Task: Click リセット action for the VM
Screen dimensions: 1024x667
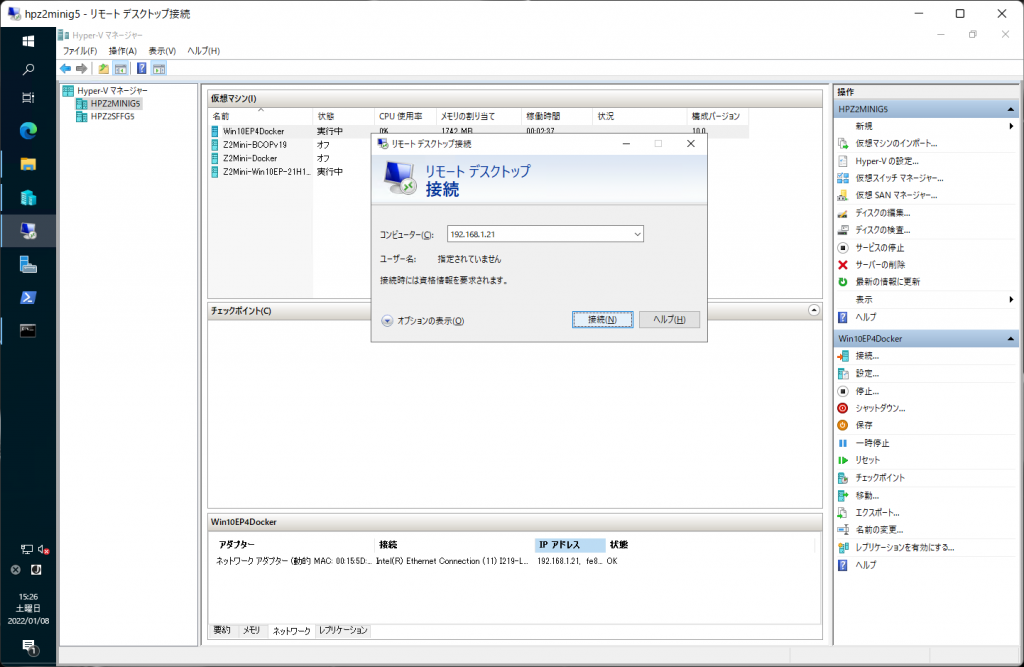Action: 867,460
